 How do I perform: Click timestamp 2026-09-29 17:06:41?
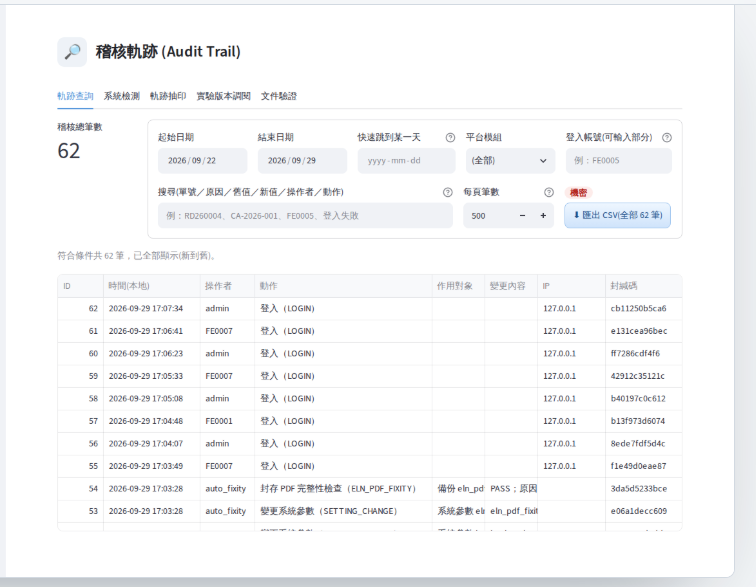tap(146, 331)
